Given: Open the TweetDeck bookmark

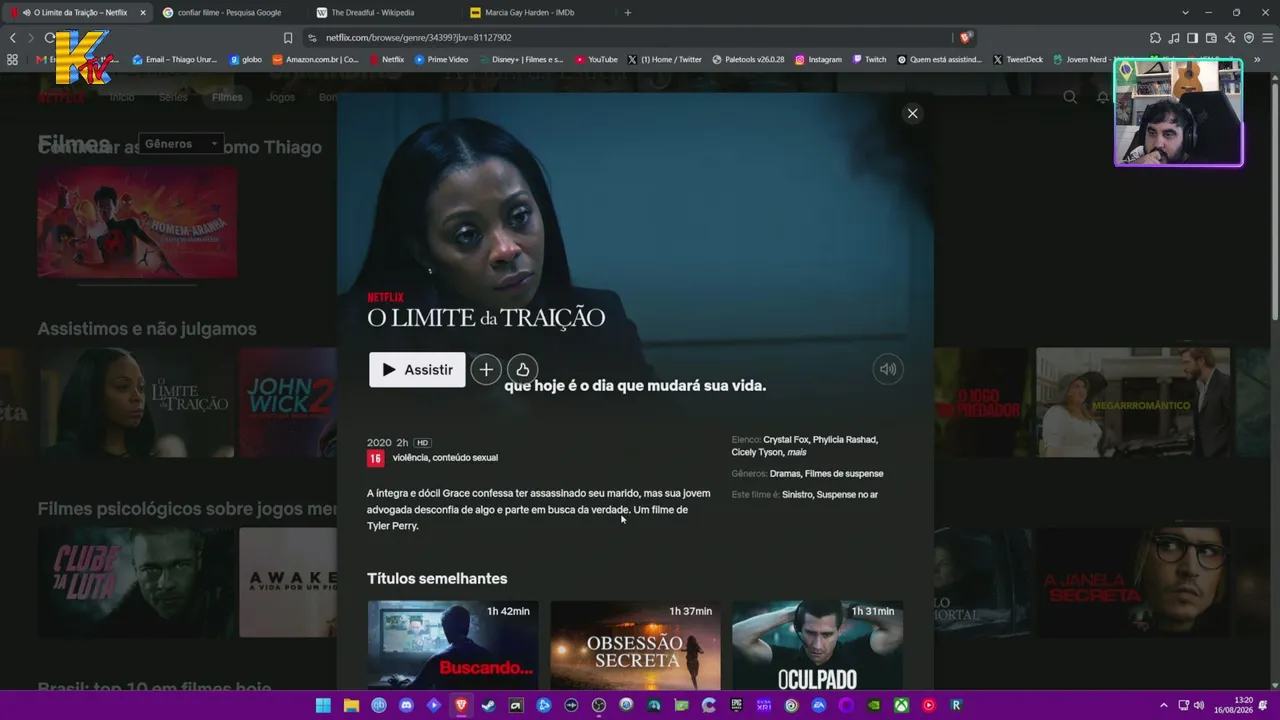Looking at the screenshot, I should click(x=1018, y=59).
